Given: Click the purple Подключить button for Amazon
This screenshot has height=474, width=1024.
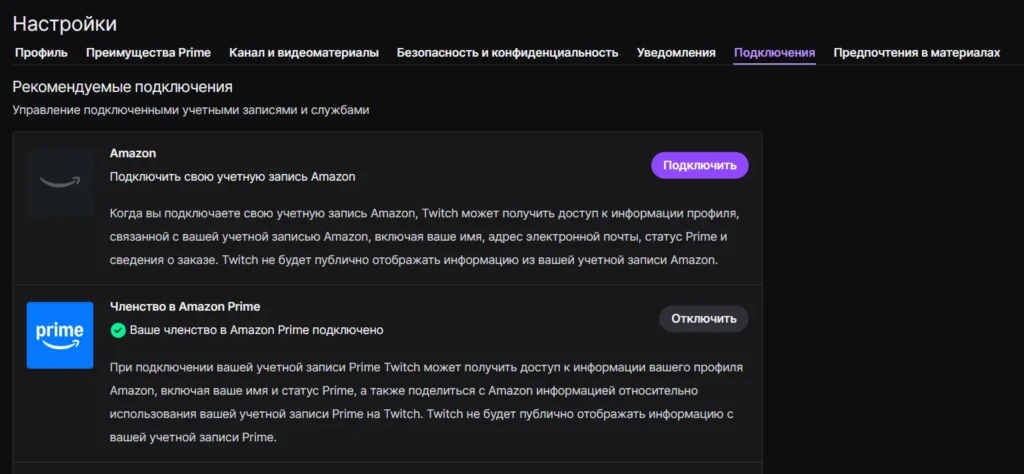Looking at the screenshot, I should (699, 165).
